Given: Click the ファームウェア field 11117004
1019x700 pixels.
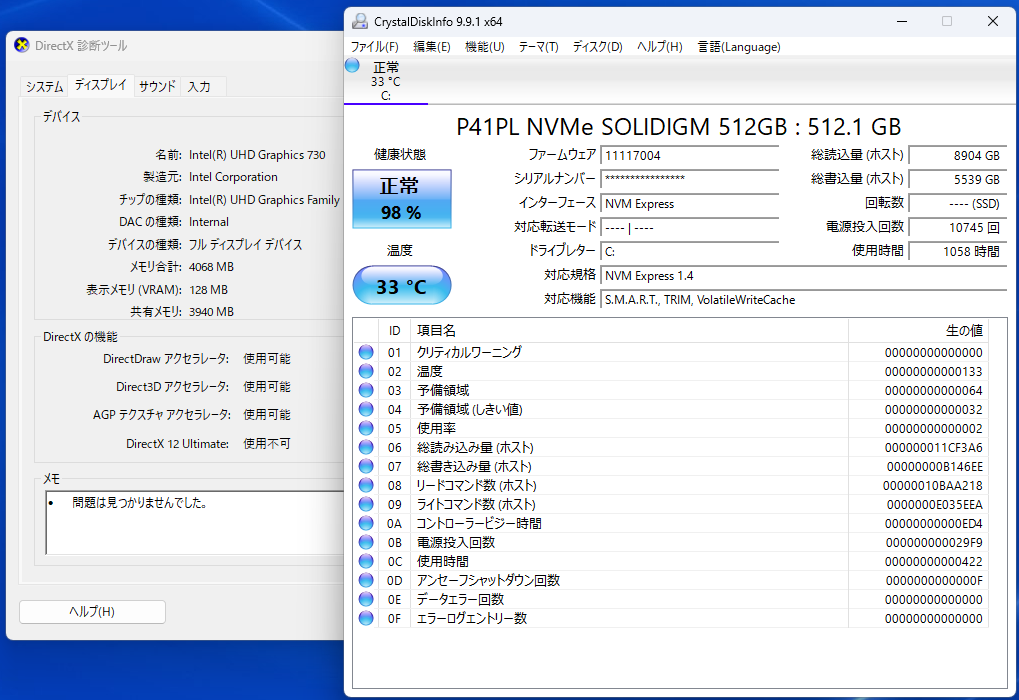Looking at the screenshot, I should coord(690,155).
